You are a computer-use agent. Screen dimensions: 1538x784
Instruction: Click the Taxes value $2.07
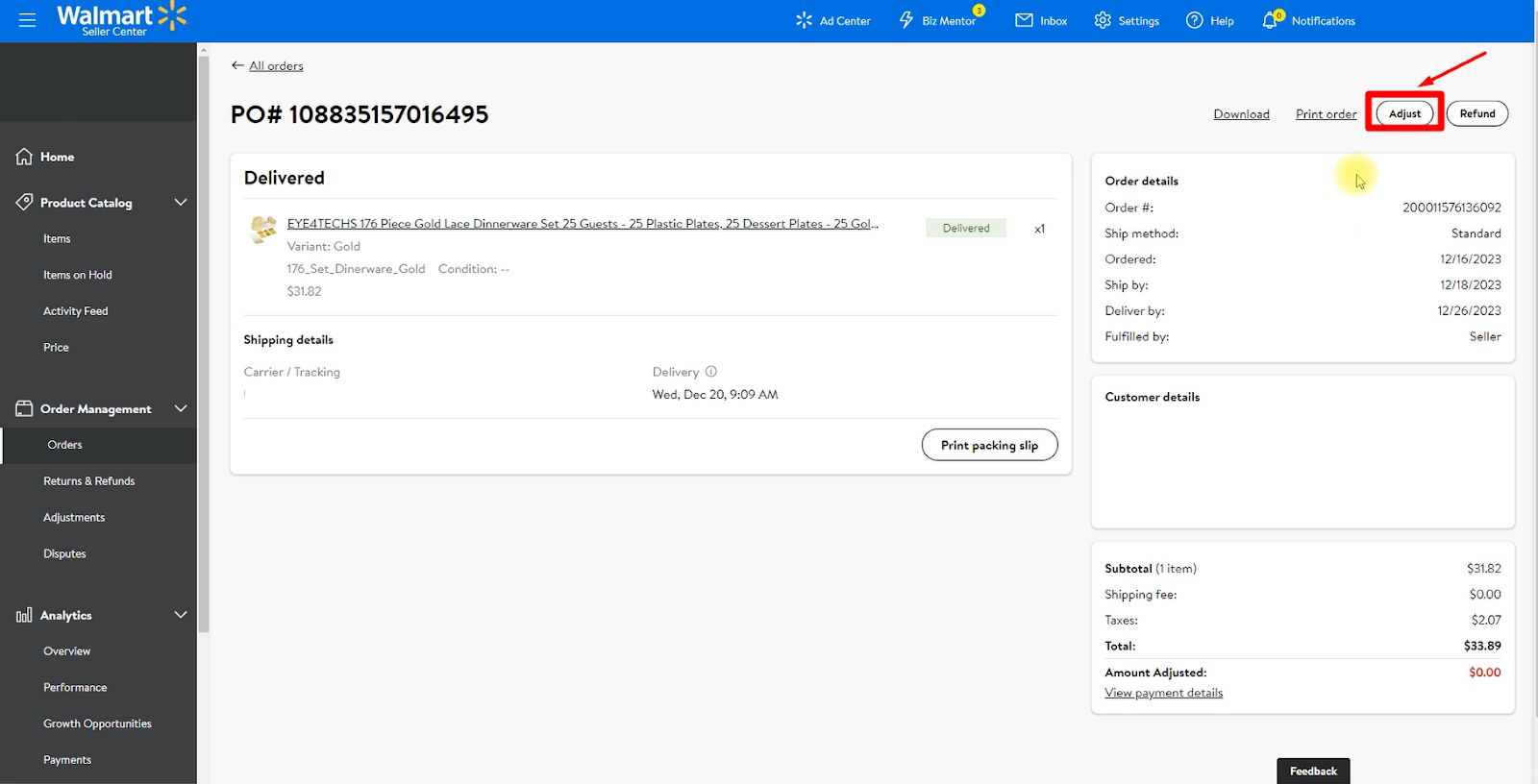tap(1486, 620)
